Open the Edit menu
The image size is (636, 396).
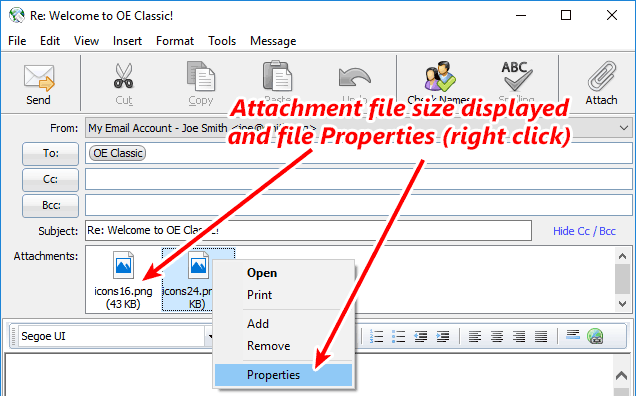(x=50, y=41)
